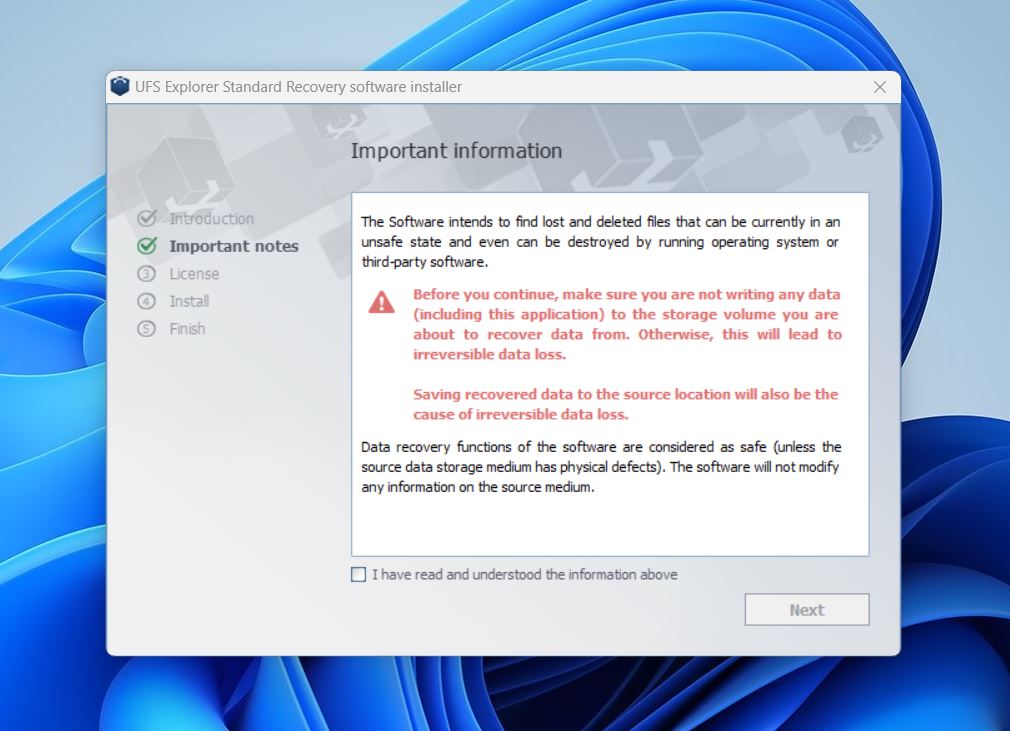Click the red warning 'Before you continue' text

pos(627,324)
